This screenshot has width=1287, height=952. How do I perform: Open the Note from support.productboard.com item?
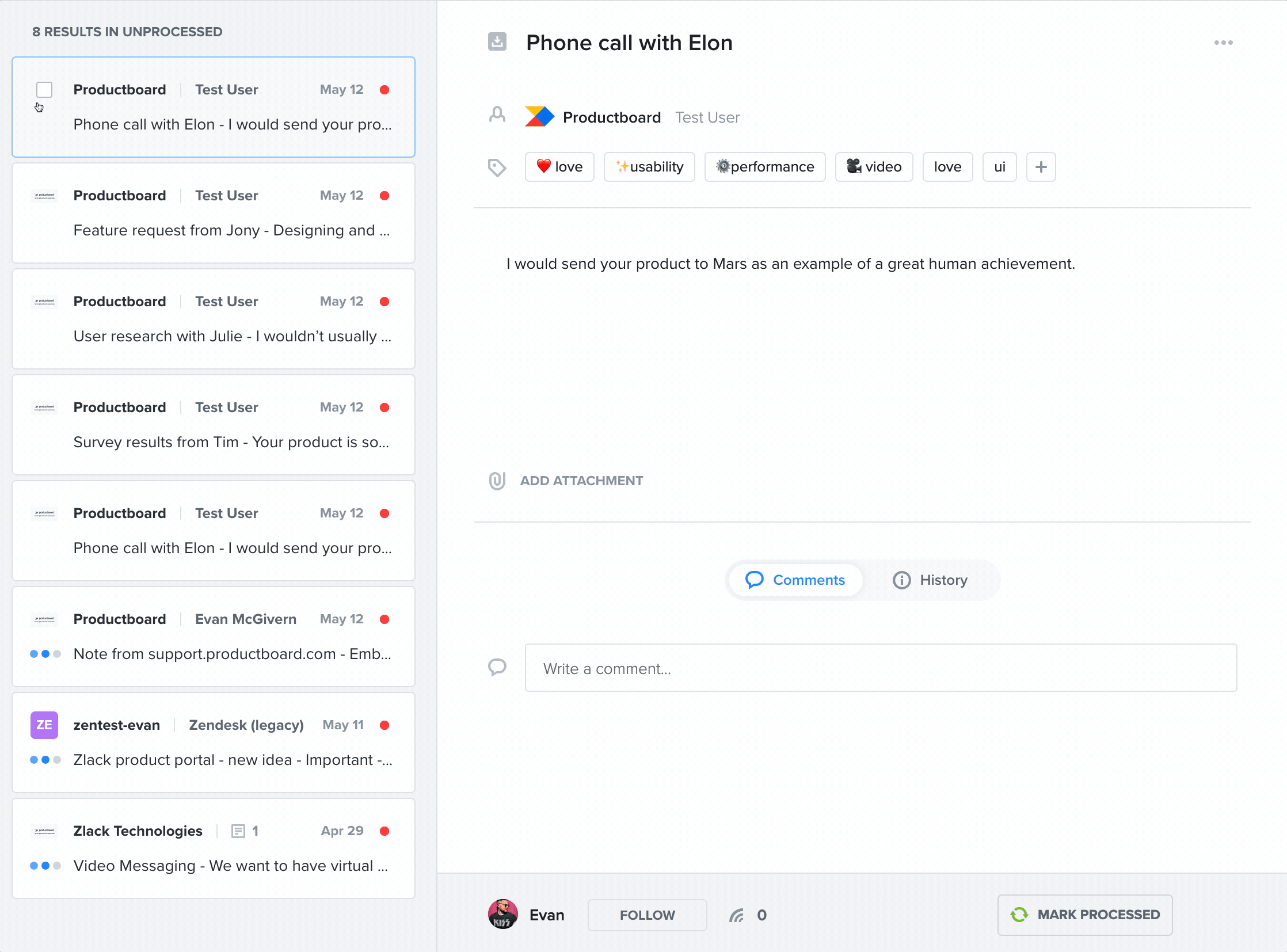(x=213, y=637)
